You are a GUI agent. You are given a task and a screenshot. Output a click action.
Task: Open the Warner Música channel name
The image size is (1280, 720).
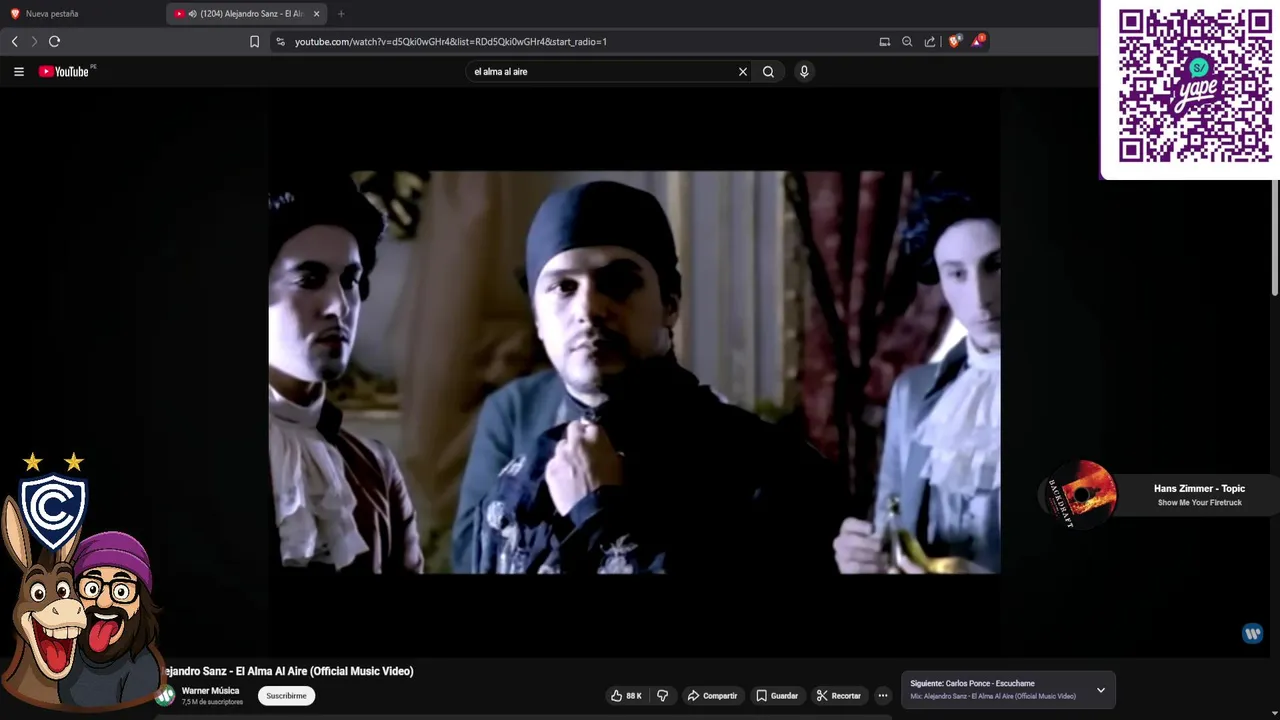click(x=210, y=691)
